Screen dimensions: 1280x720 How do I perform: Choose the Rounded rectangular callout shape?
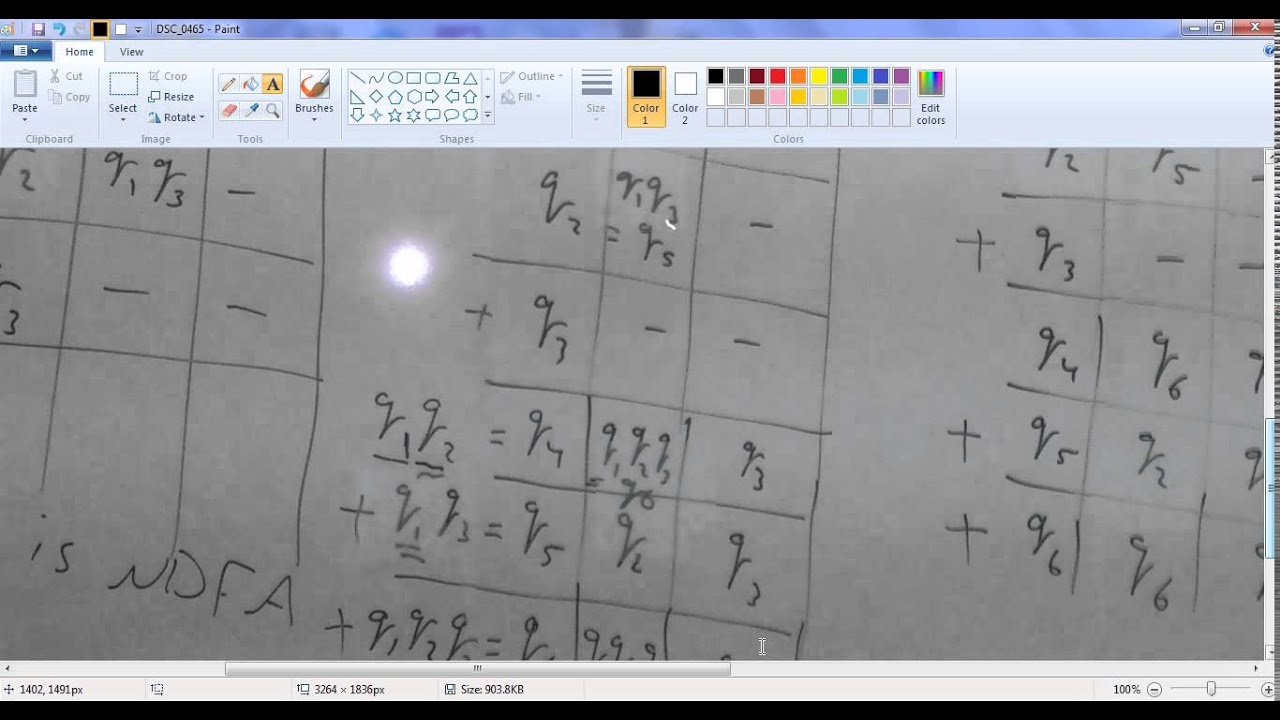433,116
